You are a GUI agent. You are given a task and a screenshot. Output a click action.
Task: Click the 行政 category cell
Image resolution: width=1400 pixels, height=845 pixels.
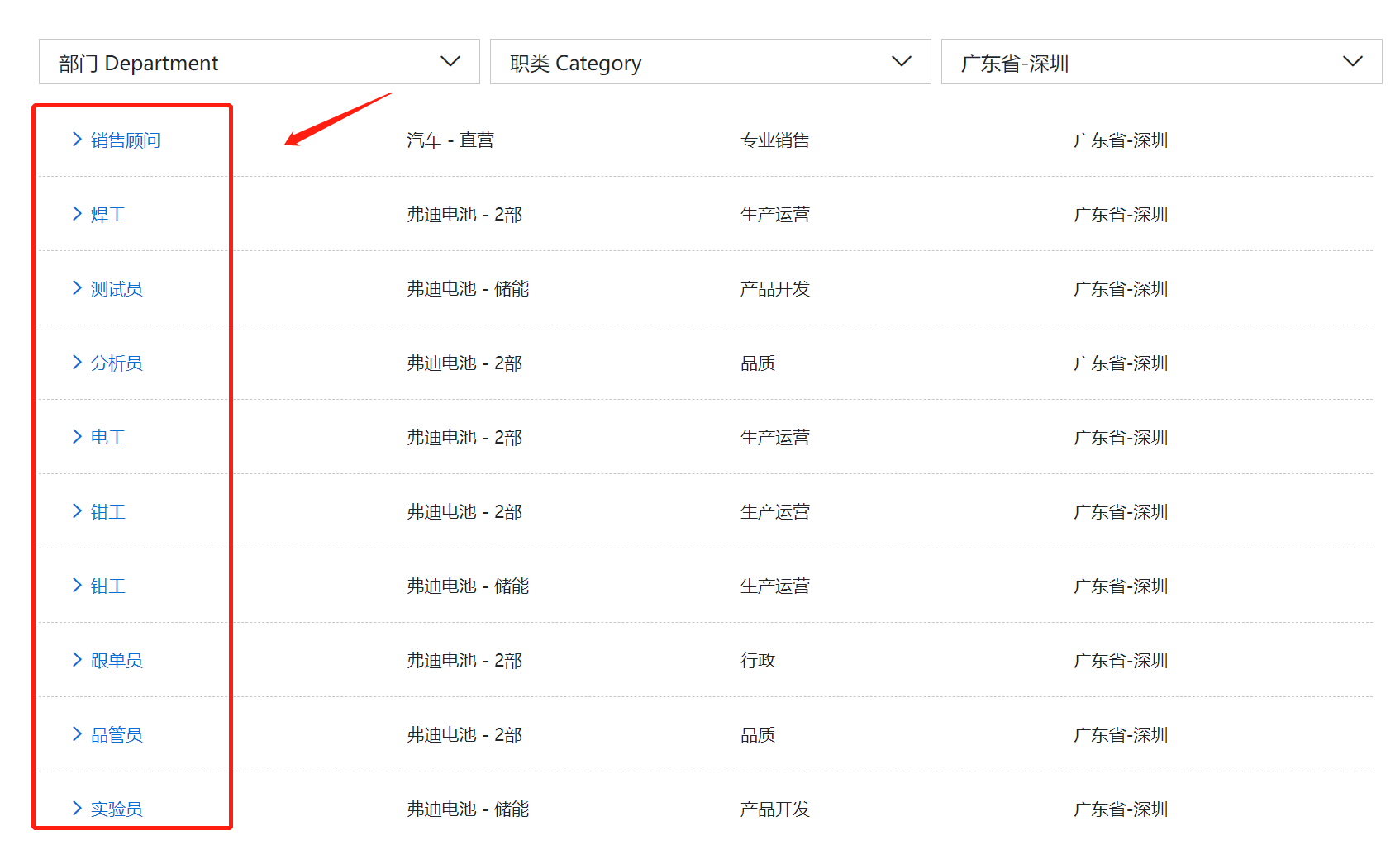click(758, 661)
